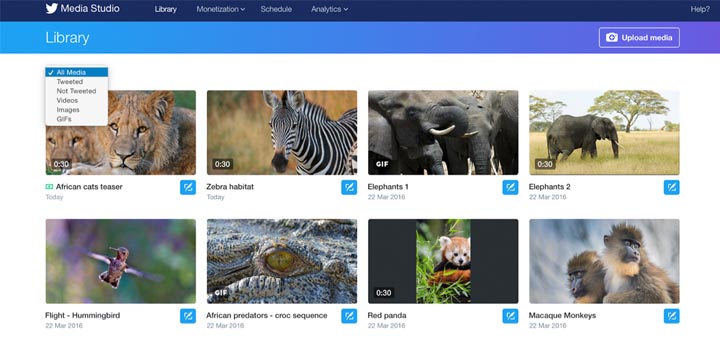This screenshot has width=720, height=360.
Task: Expand the Monetization menu
Action: tap(220, 9)
